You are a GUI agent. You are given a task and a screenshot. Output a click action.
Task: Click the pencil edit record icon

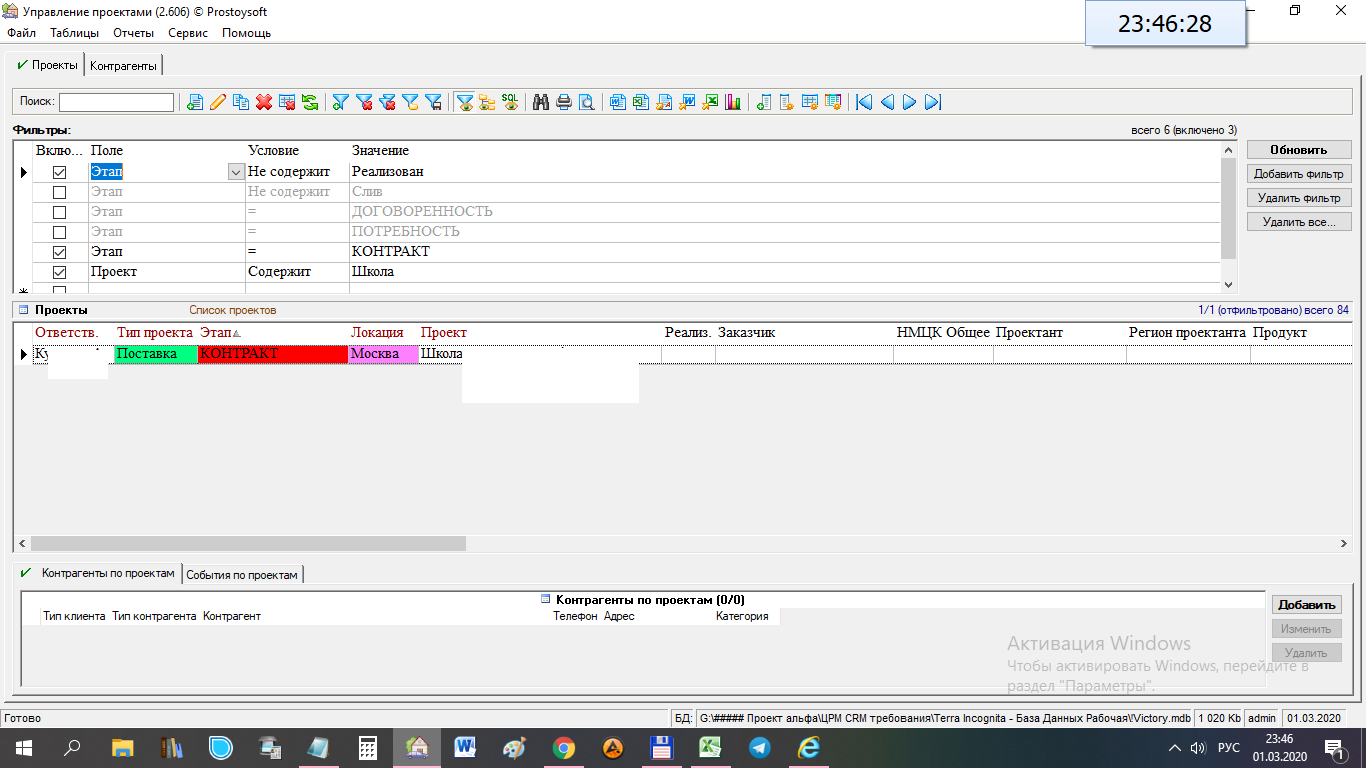click(x=217, y=102)
